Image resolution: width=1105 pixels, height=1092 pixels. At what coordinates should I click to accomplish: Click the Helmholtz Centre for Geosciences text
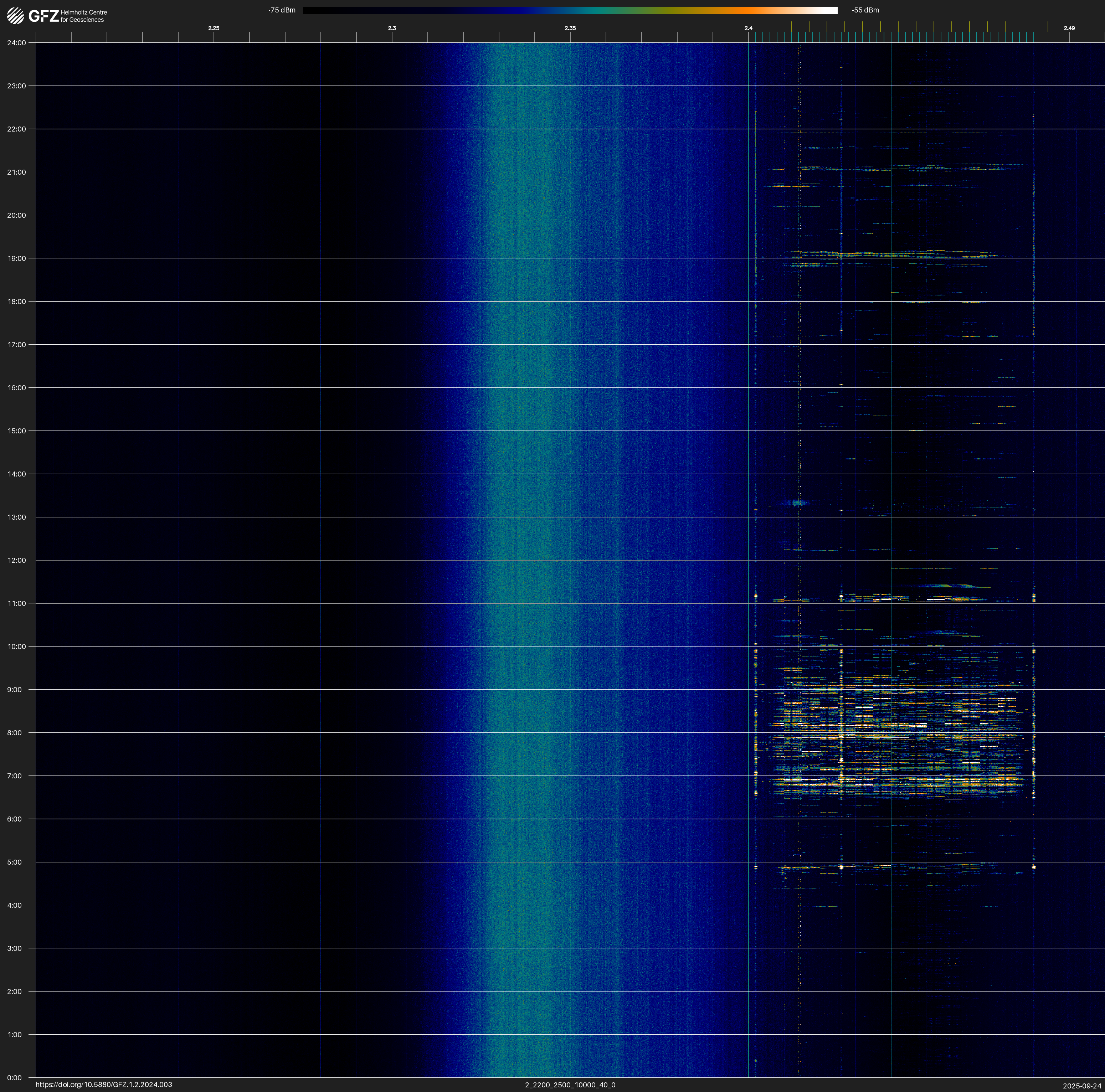point(83,16)
